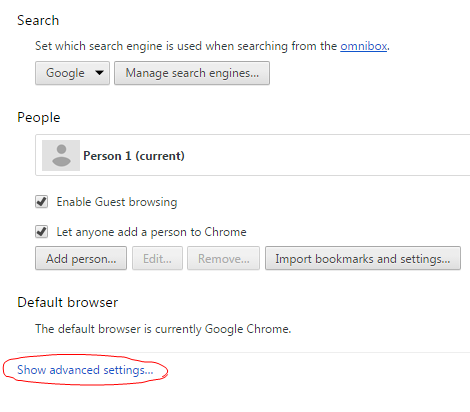Open Import bookmarks and settings
The width and height of the screenshot is (470, 412).
click(x=363, y=258)
